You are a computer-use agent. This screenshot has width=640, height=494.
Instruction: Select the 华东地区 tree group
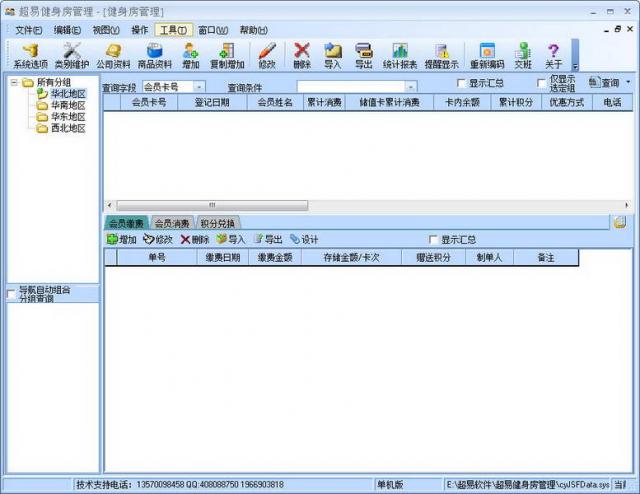point(68,117)
